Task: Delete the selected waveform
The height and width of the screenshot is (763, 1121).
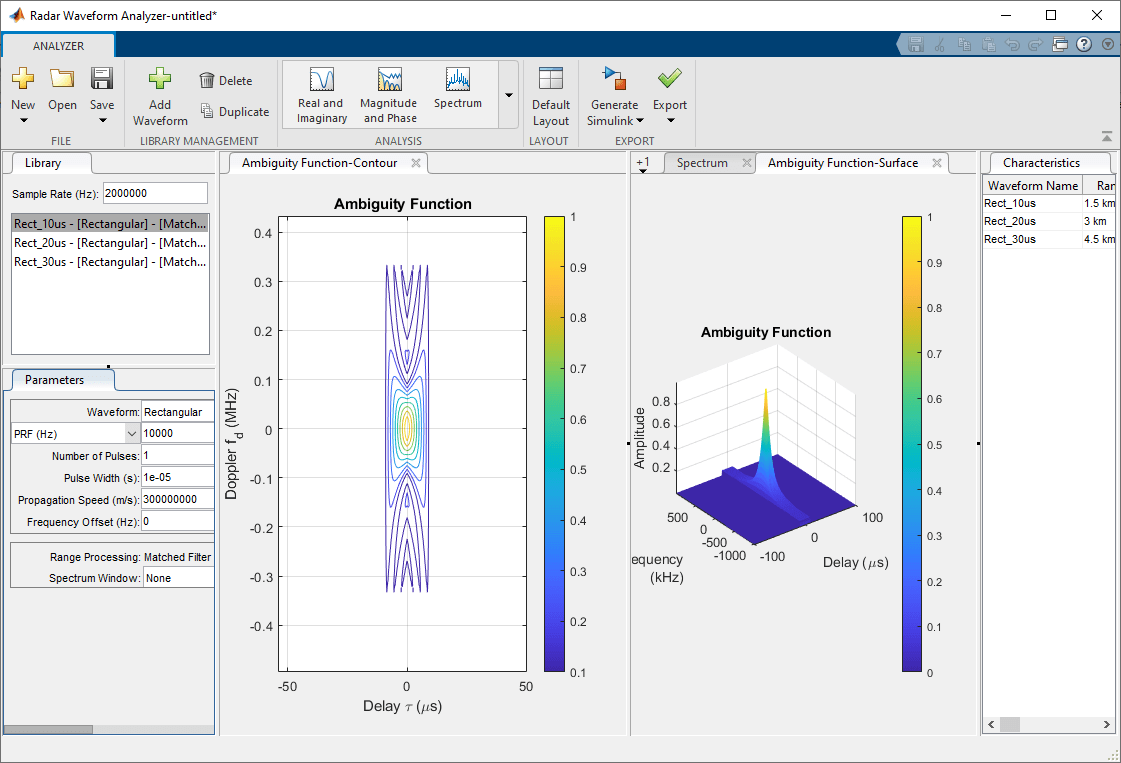Action: pos(225,81)
